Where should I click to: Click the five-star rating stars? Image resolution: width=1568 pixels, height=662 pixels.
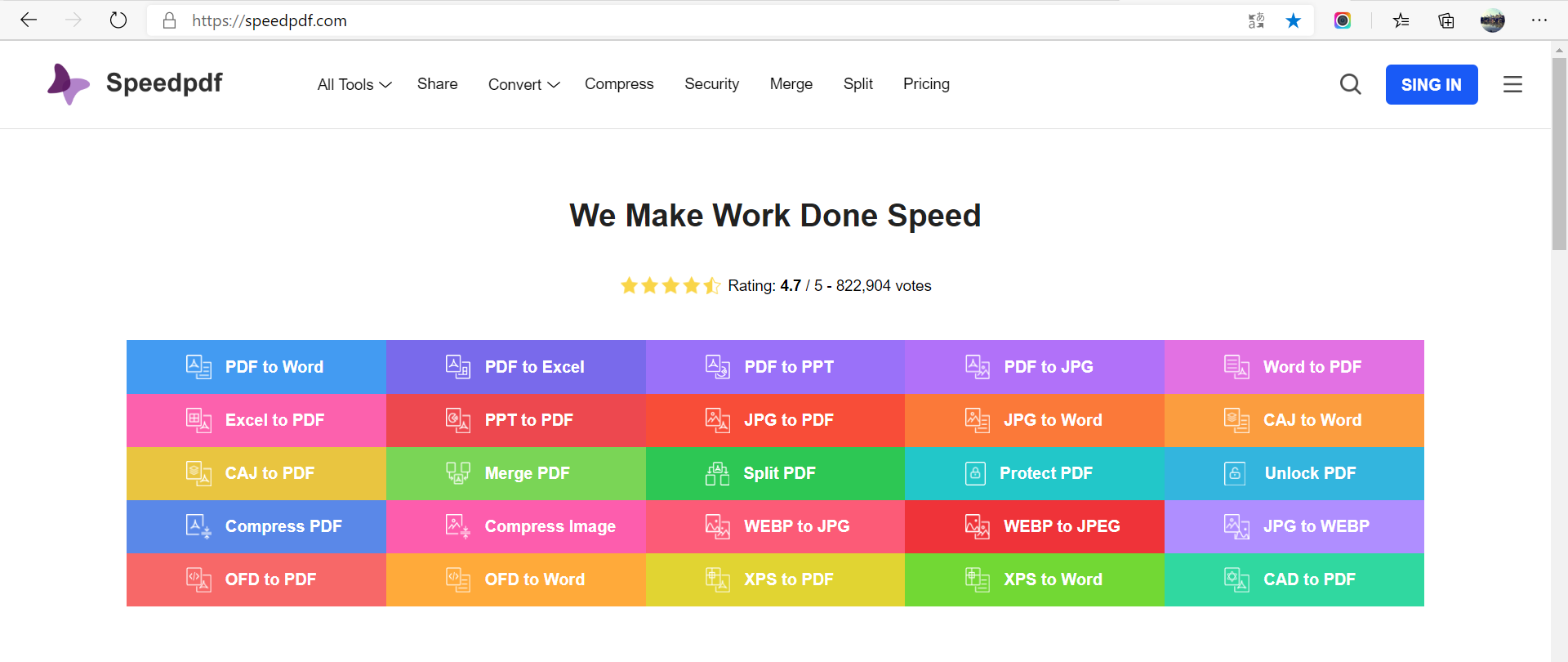coord(670,285)
